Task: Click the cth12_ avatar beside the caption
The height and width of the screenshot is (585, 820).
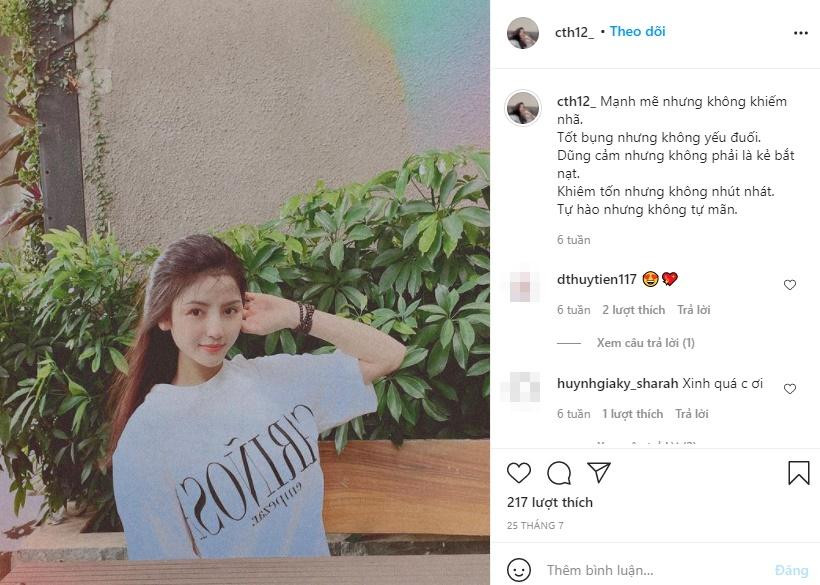Action: coord(523,108)
